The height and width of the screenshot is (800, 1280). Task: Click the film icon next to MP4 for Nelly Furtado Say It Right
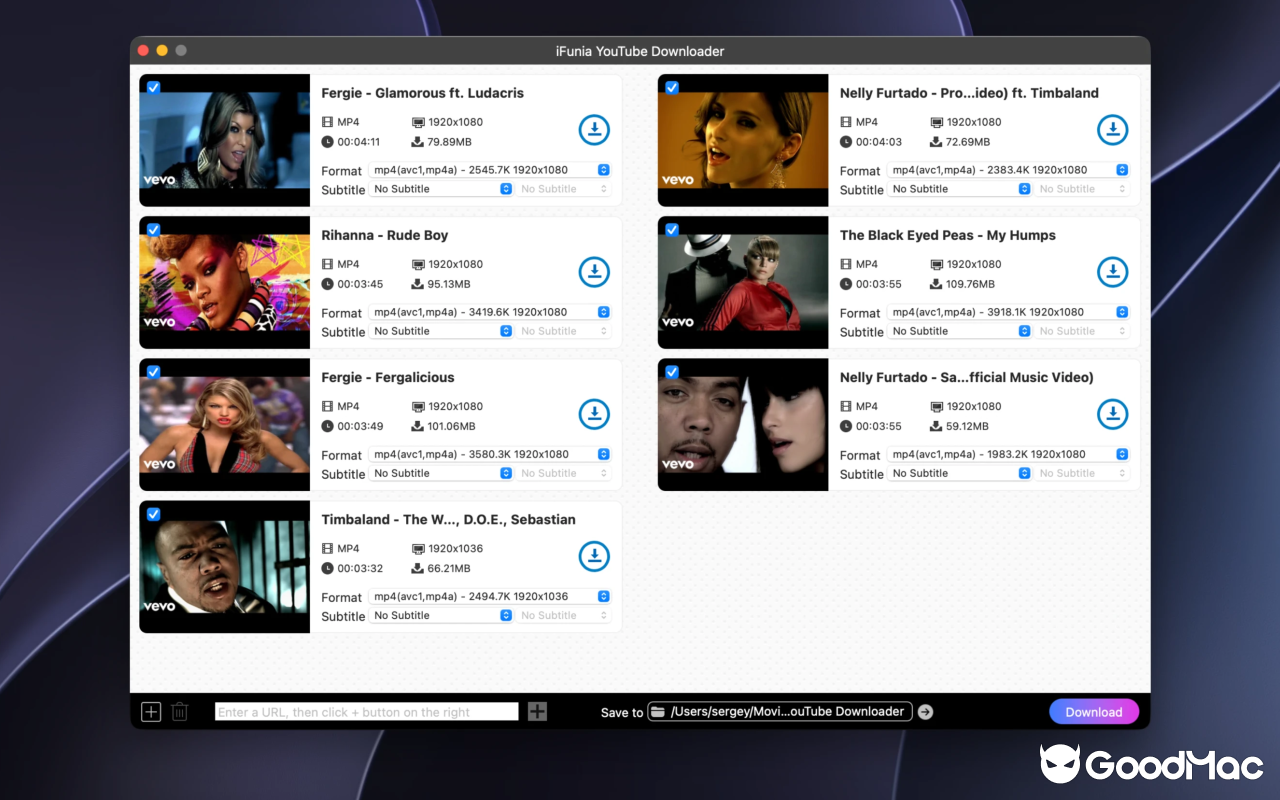click(846, 406)
